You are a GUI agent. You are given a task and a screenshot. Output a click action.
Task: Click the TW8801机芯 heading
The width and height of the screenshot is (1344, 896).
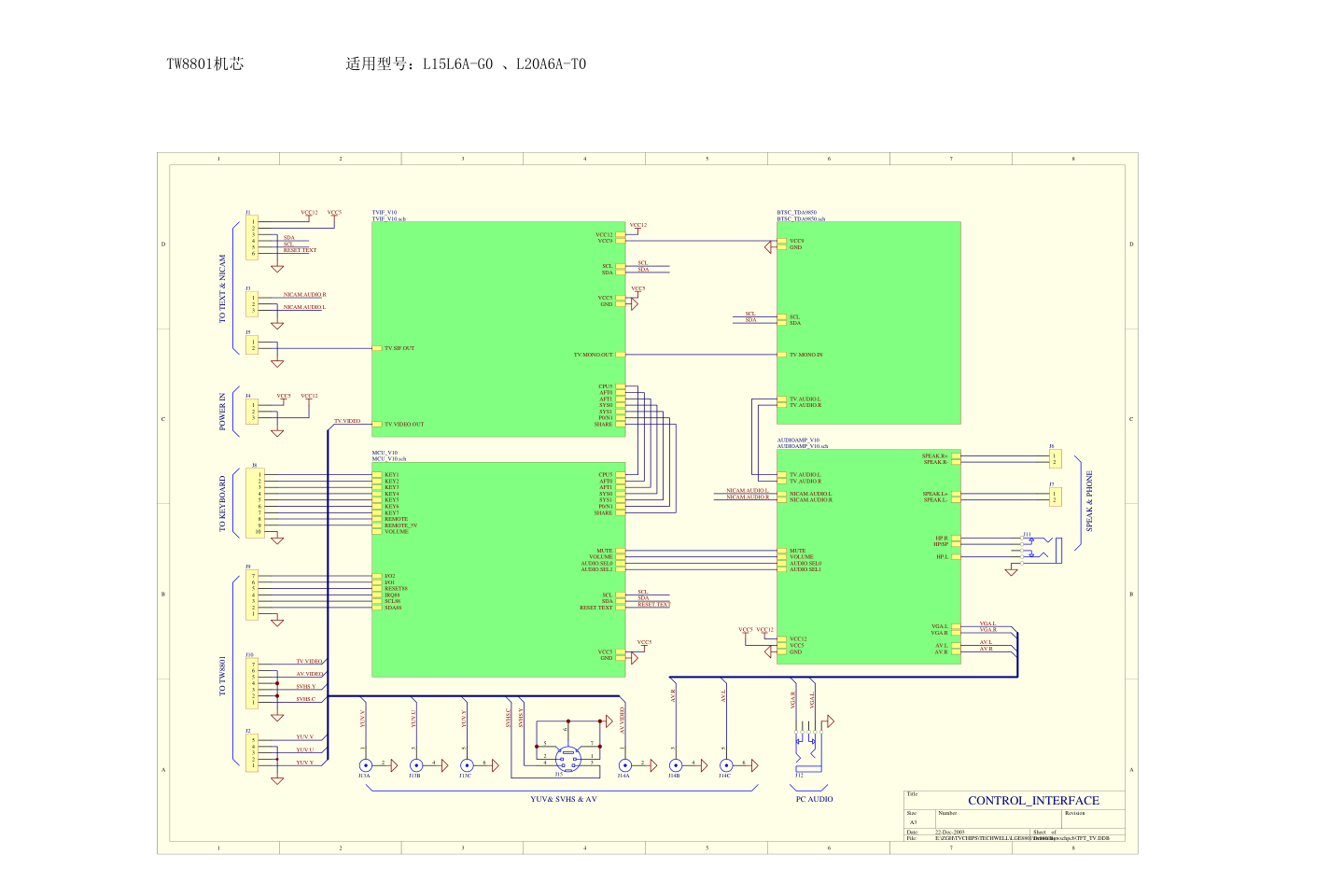pos(205,64)
